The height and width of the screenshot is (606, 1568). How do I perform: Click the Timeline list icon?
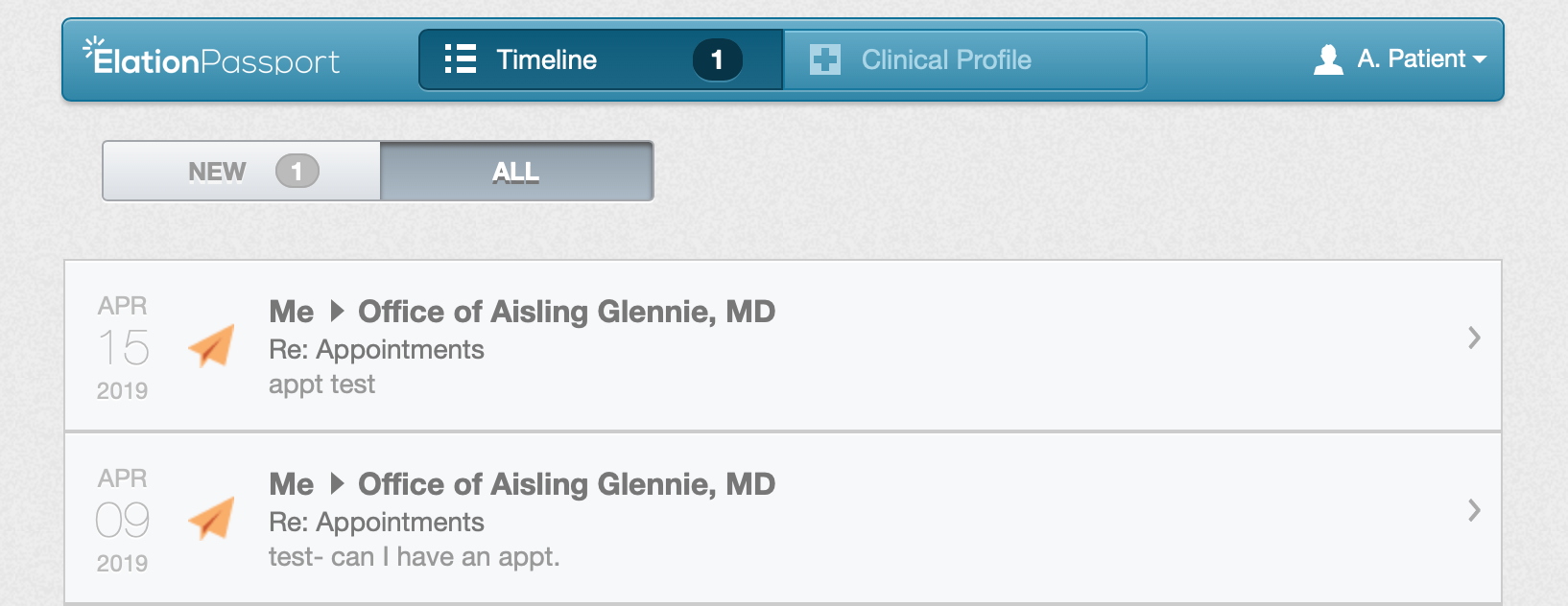461,58
